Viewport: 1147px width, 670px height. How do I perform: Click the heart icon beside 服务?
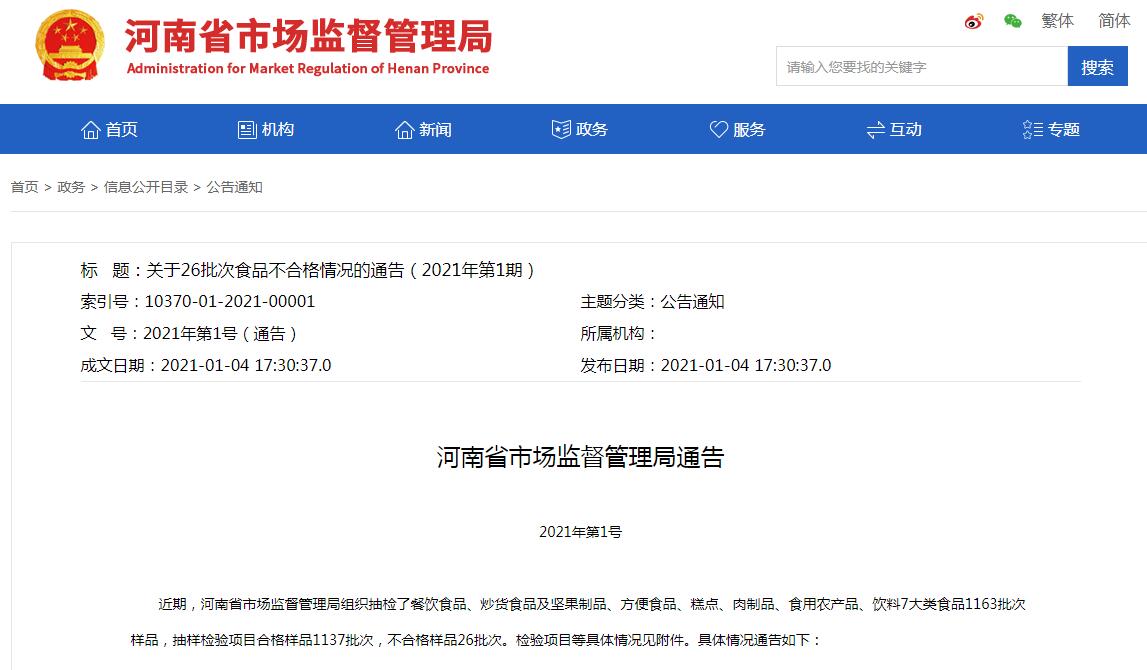pyautogui.click(x=719, y=129)
